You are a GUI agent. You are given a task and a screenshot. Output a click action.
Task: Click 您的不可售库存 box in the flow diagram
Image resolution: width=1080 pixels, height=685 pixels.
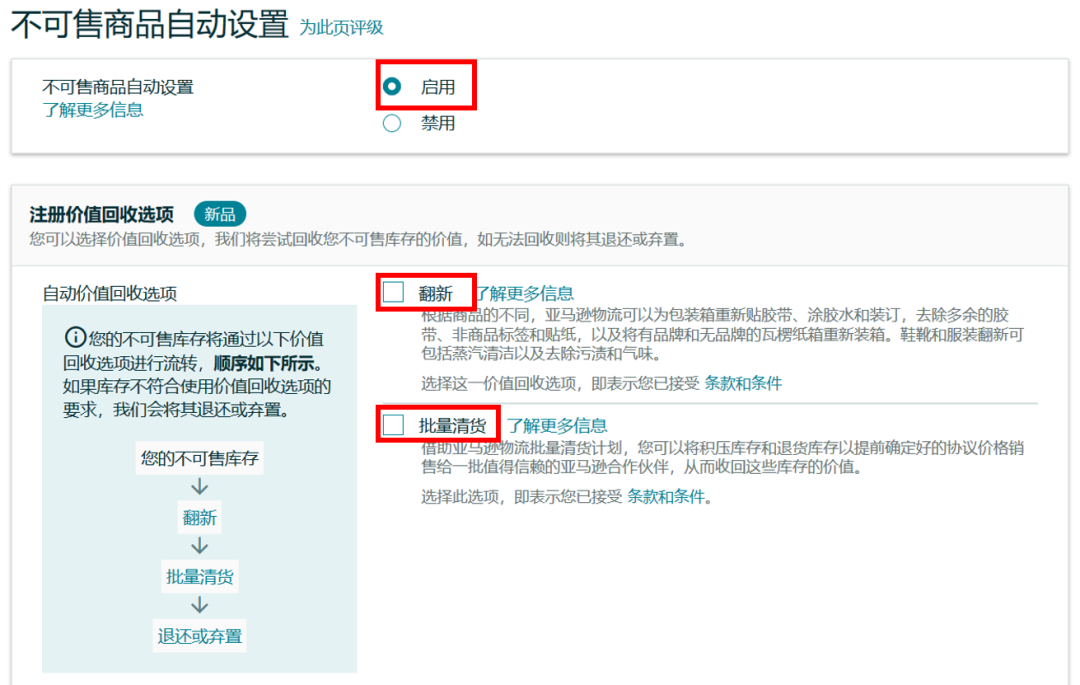click(x=197, y=457)
